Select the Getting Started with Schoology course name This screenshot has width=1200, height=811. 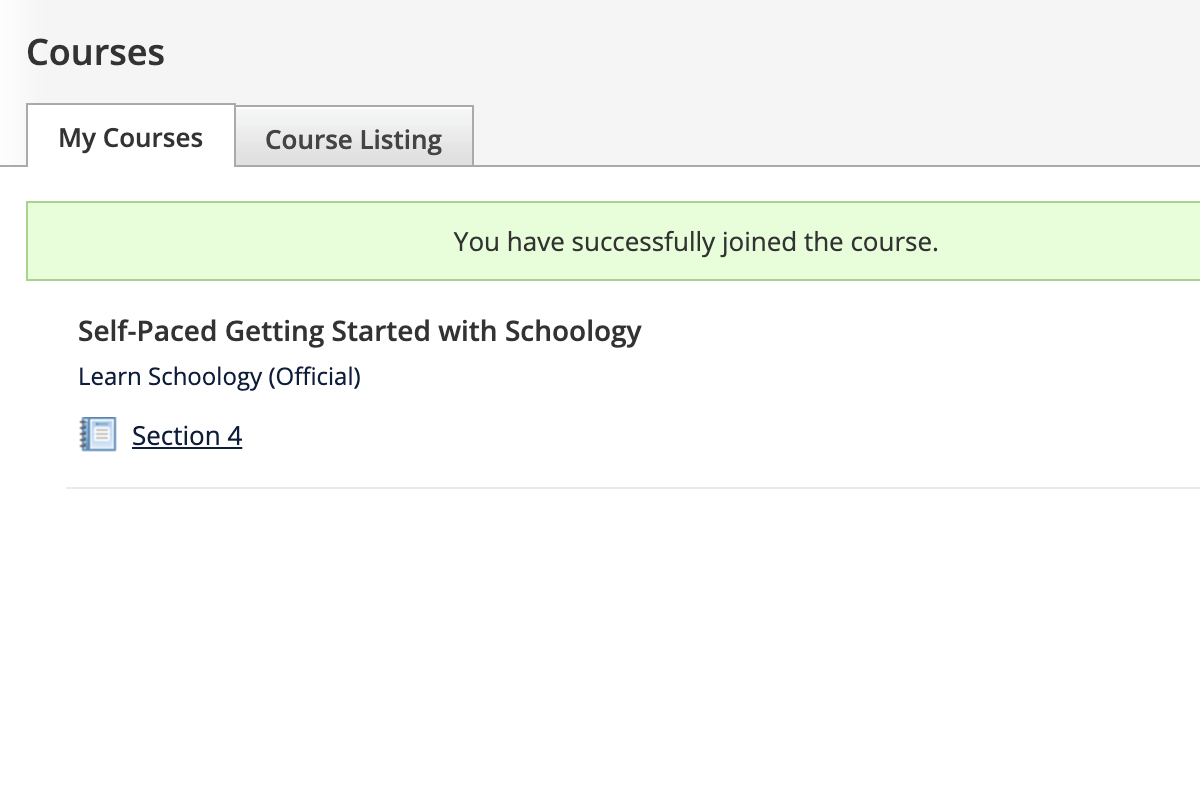tap(359, 331)
